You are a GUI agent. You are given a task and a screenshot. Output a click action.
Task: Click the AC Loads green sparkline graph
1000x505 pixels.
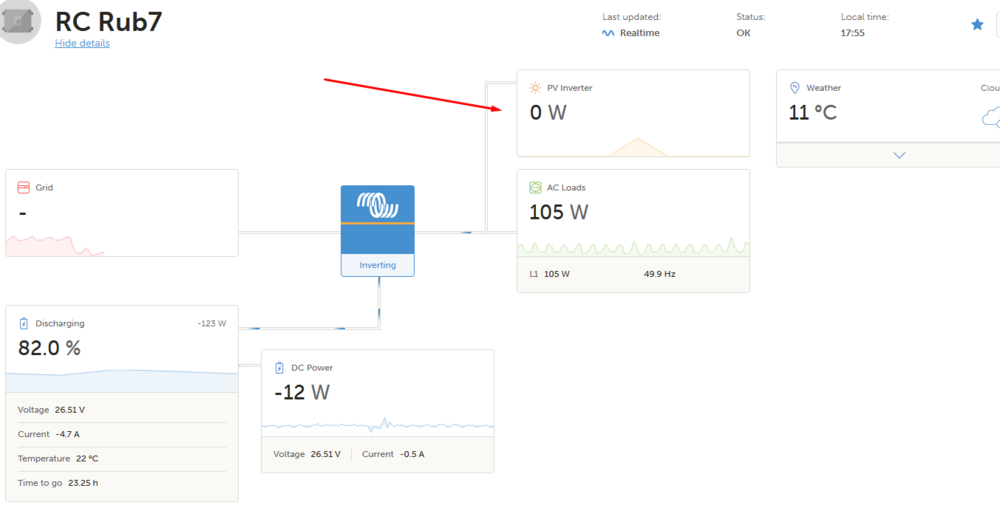point(633,247)
